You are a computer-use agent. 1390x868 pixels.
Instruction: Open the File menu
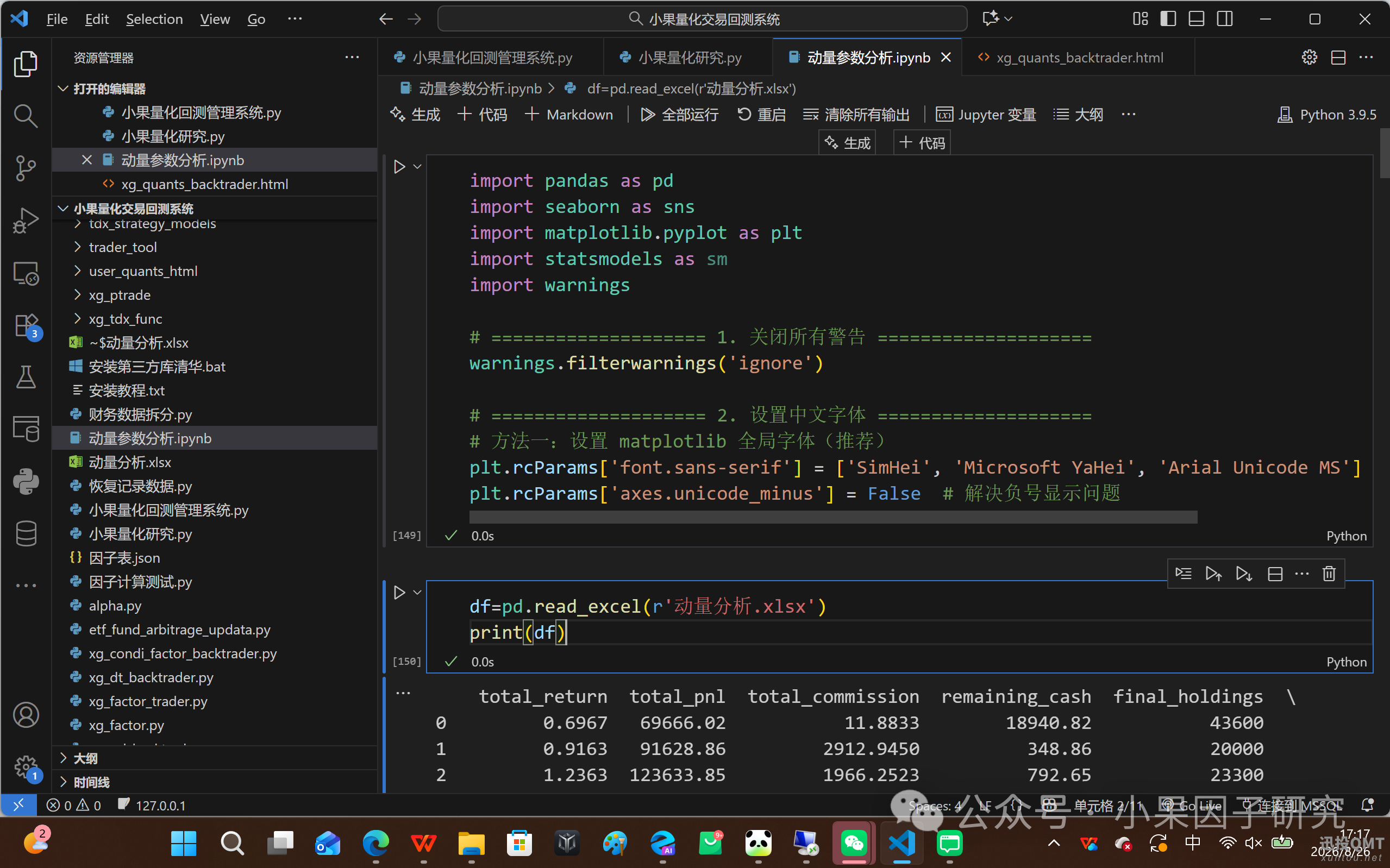(57, 19)
